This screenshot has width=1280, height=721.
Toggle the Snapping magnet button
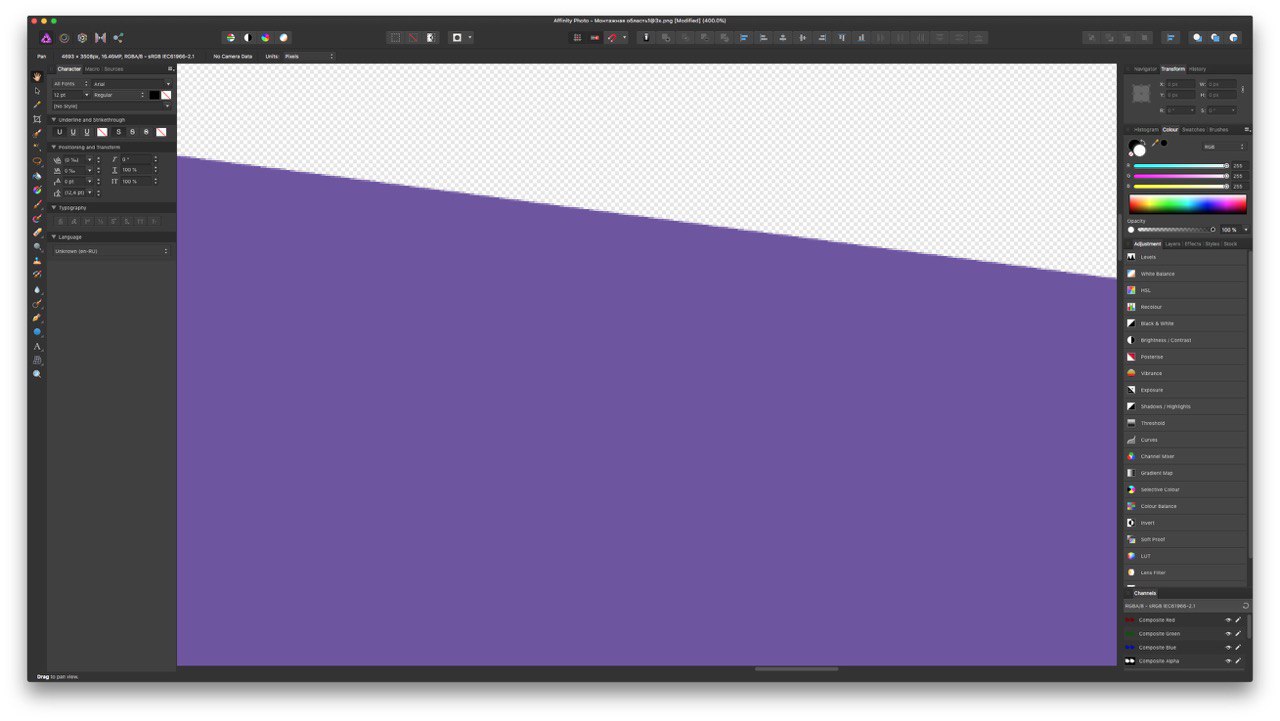(611, 38)
